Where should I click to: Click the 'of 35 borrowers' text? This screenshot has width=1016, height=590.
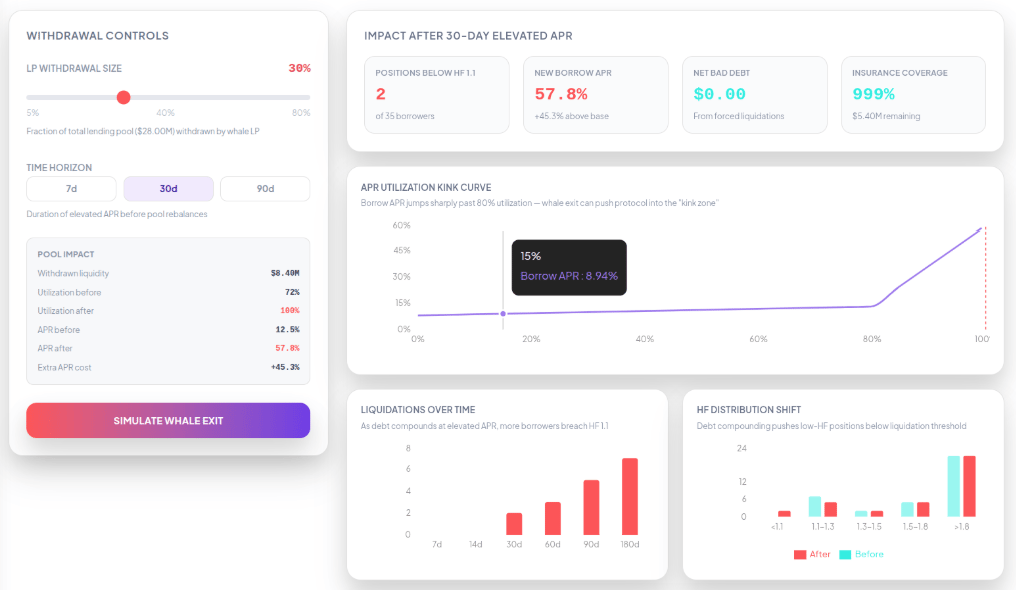tap(405, 116)
